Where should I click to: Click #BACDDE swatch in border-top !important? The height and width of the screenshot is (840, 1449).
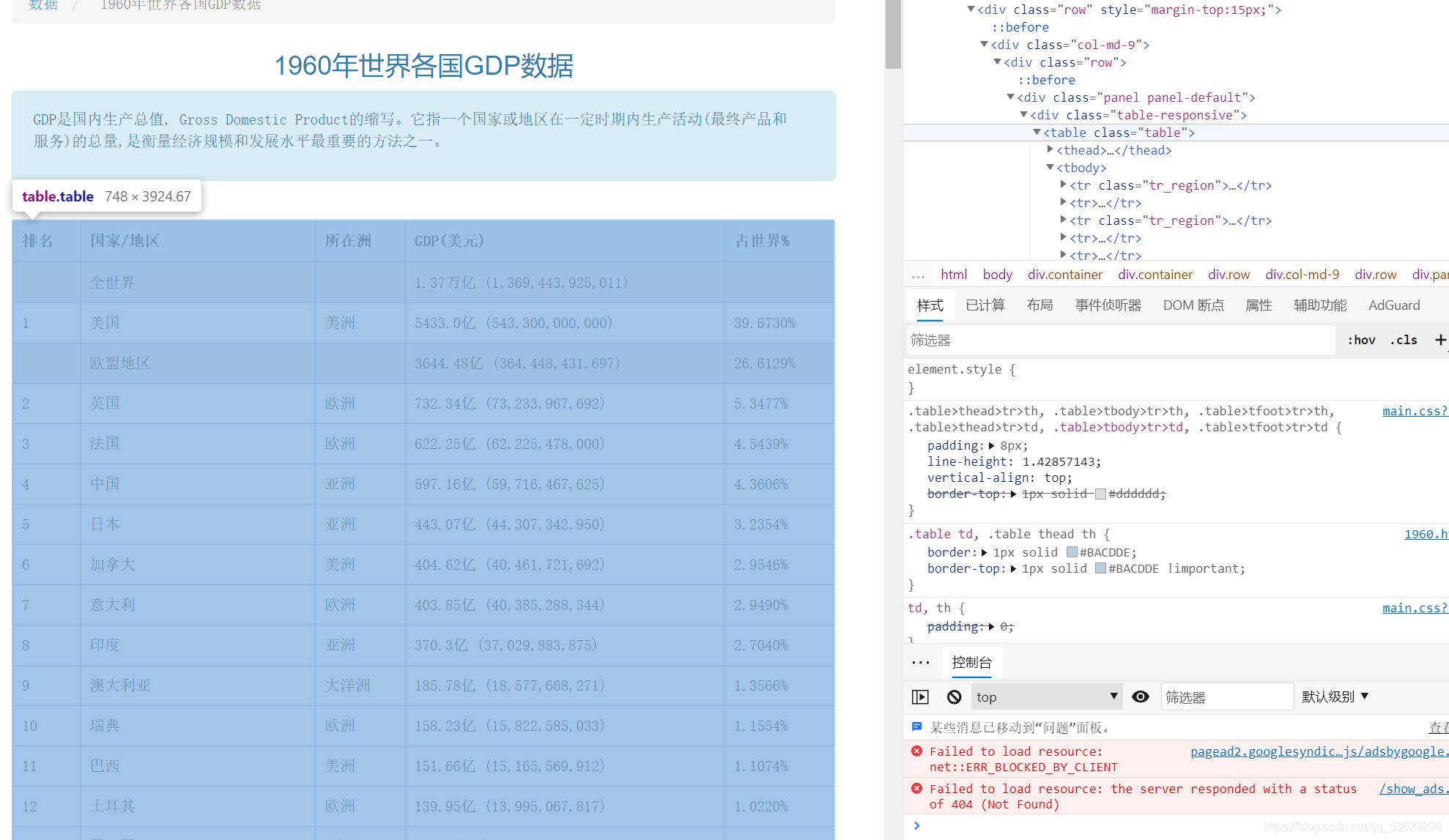[x=1100, y=569]
